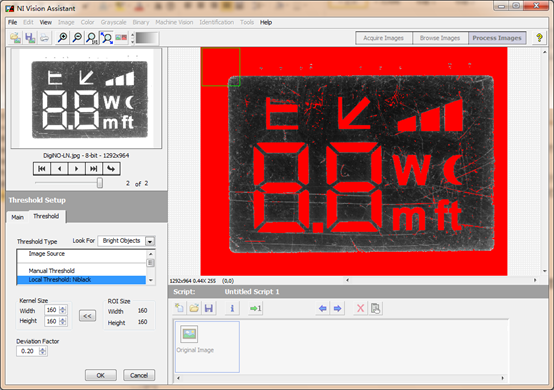This screenshot has width=554, height=390.
Task: Click the Cancel button
Action: click(139, 375)
